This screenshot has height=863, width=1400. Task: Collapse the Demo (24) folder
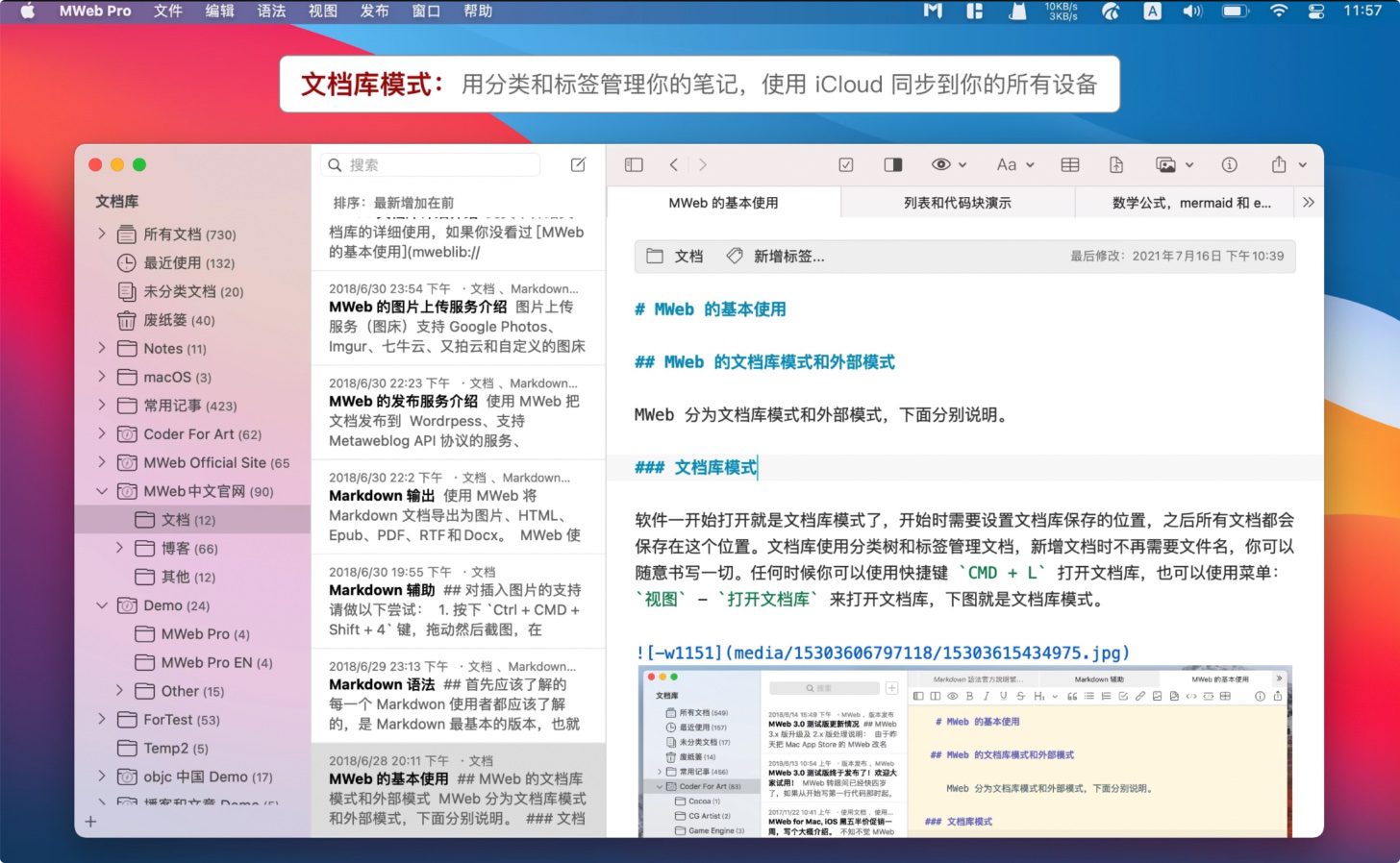pyautogui.click(x=102, y=605)
